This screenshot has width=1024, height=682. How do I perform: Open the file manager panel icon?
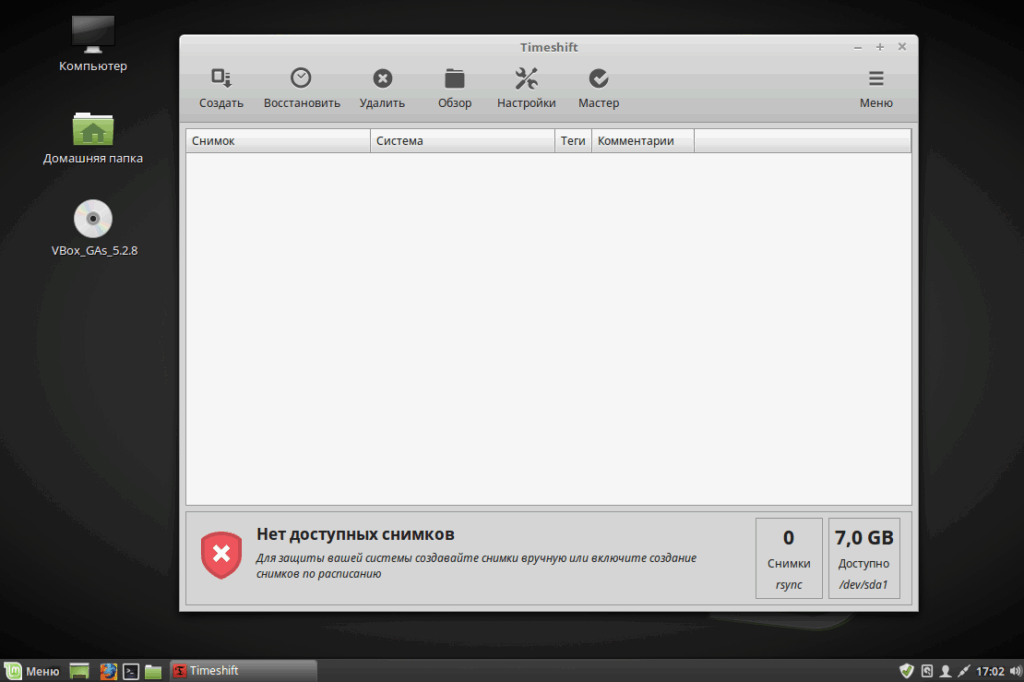(x=153, y=671)
